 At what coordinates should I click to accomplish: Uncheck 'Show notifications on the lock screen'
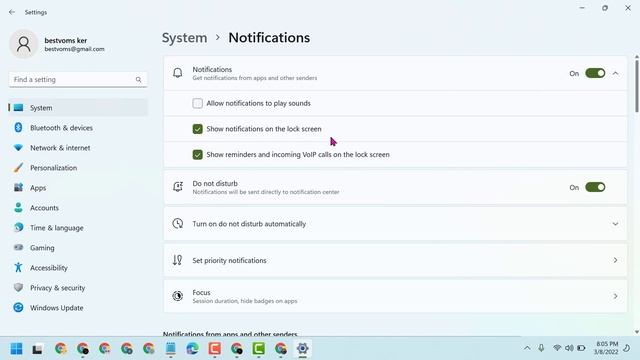click(198, 129)
